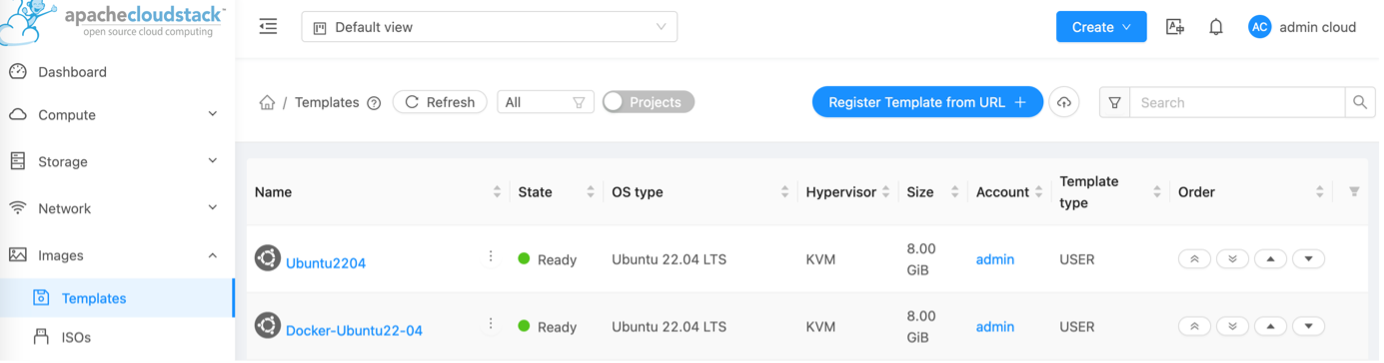Sort by the OS type column
Image resolution: width=1384 pixels, height=363 pixels.
(x=700, y=192)
